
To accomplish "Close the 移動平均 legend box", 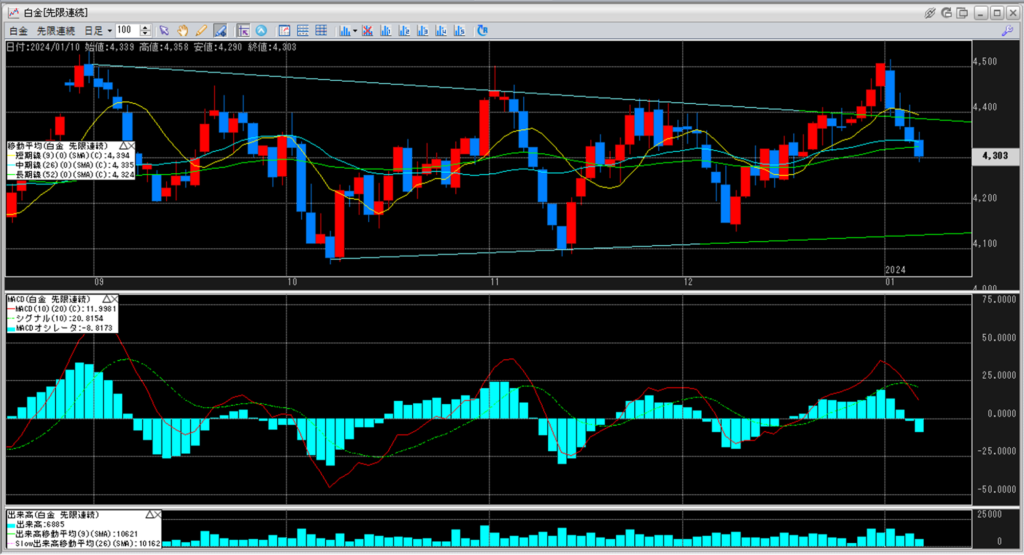I will [131, 146].
